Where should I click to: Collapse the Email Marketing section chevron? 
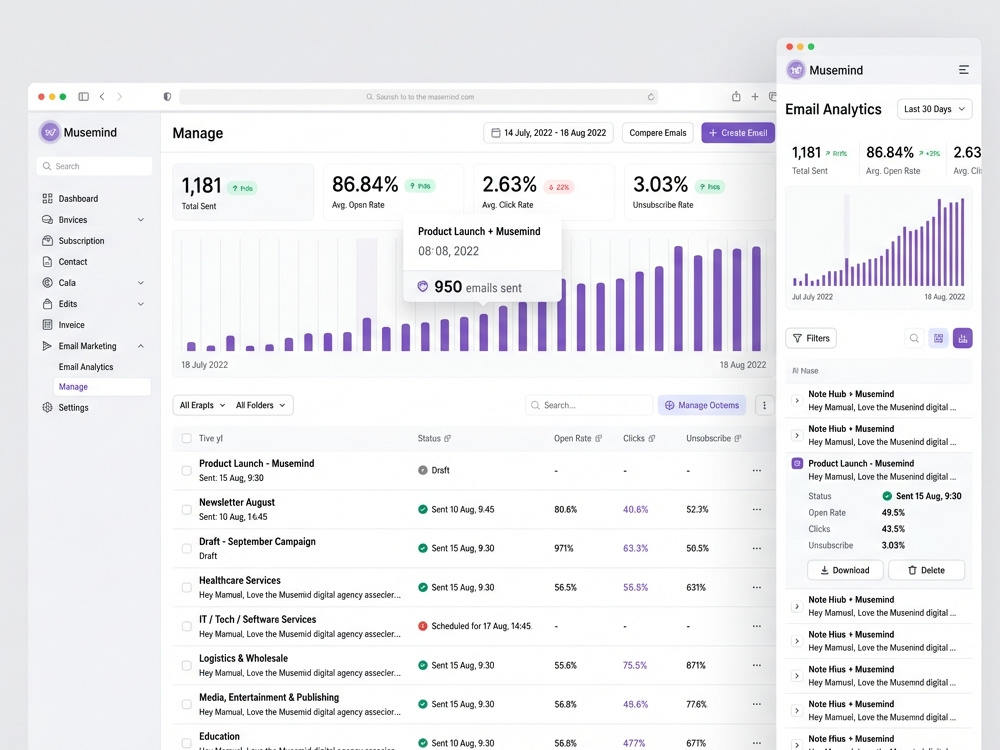[140, 346]
